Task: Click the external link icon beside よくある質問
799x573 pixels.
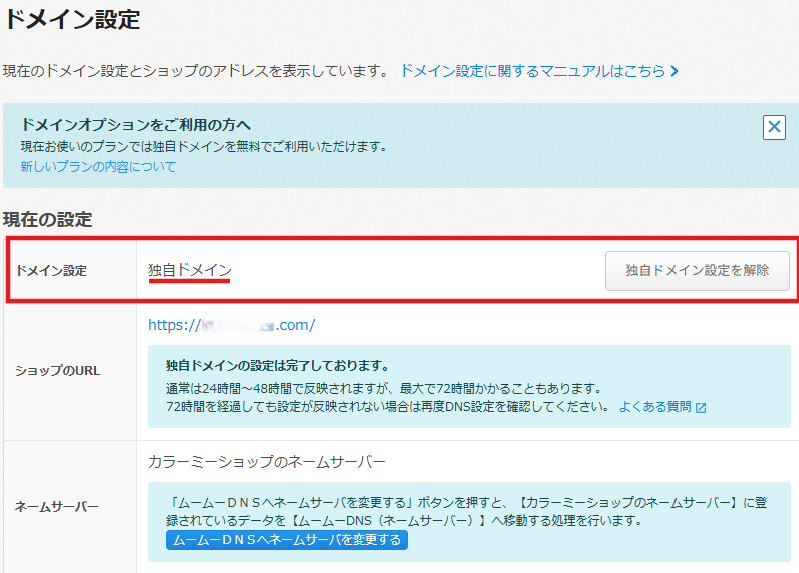Action: pos(701,408)
